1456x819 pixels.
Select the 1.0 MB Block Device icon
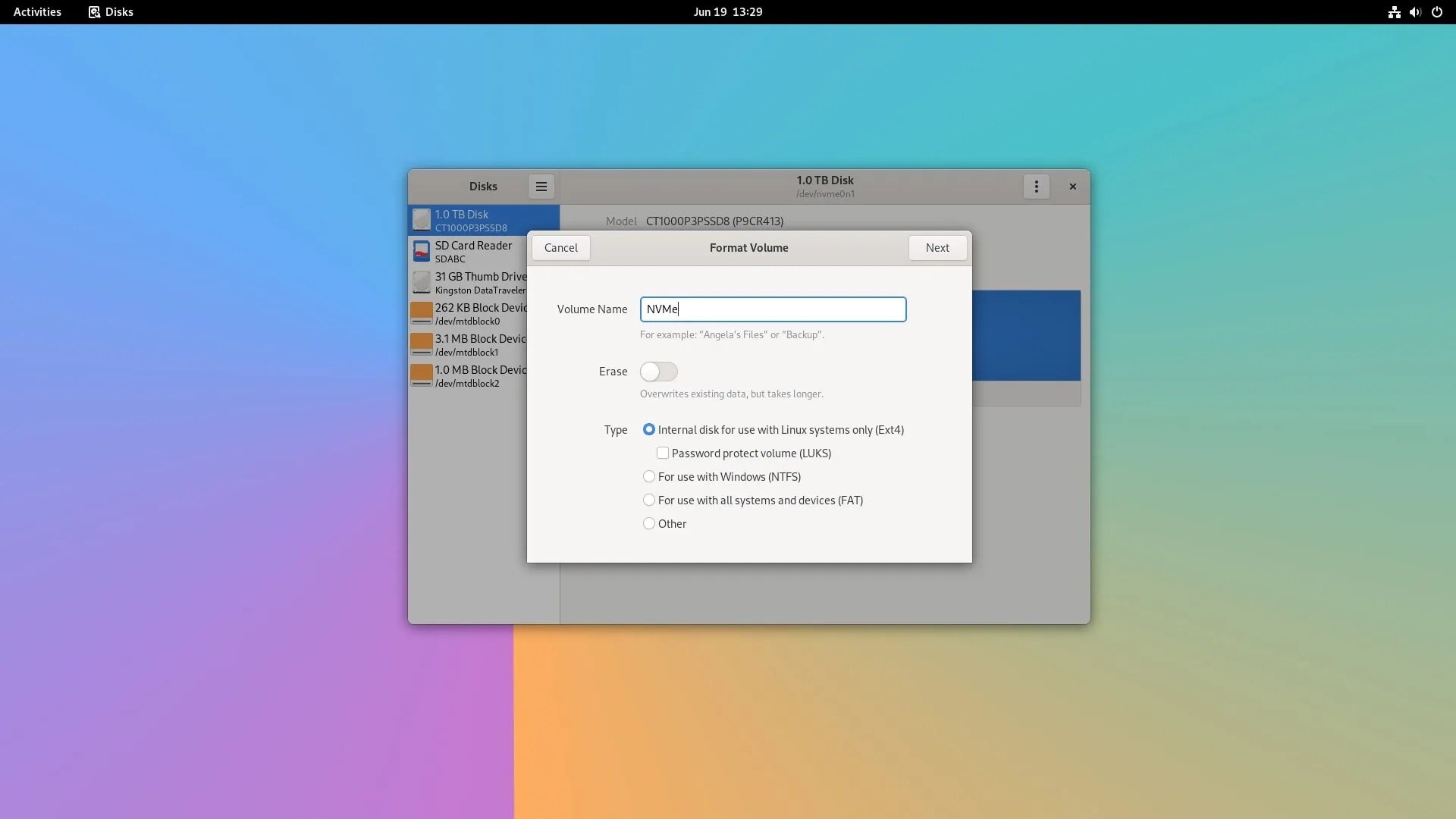pyautogui.click(x=422, y=375)
